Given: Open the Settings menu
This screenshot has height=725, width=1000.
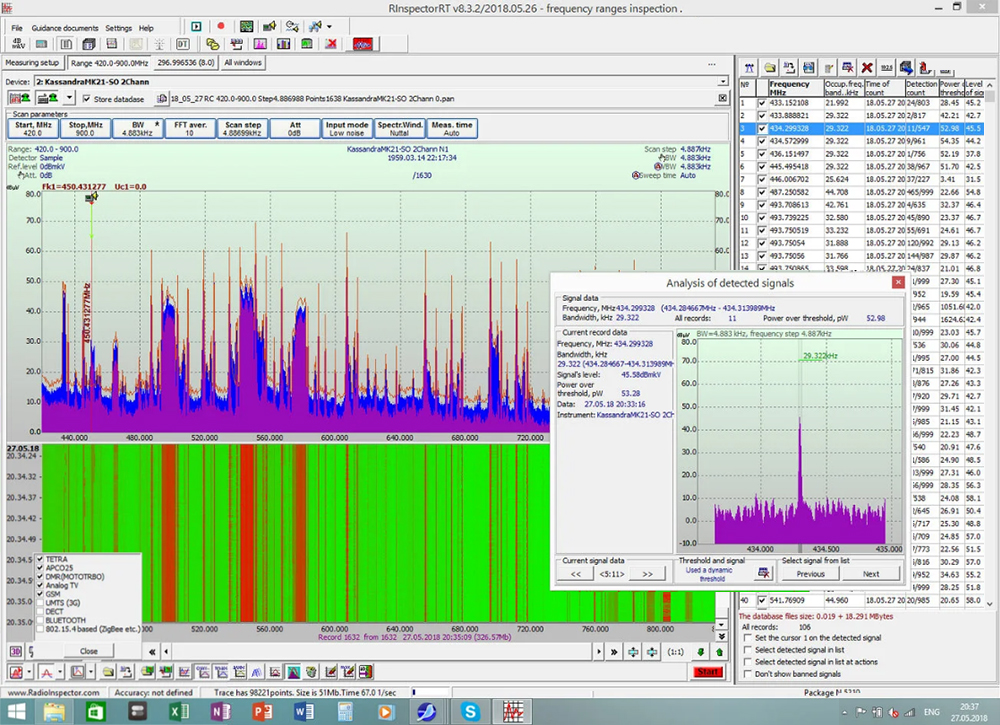Looking at the screenshot, I should 118,28.
